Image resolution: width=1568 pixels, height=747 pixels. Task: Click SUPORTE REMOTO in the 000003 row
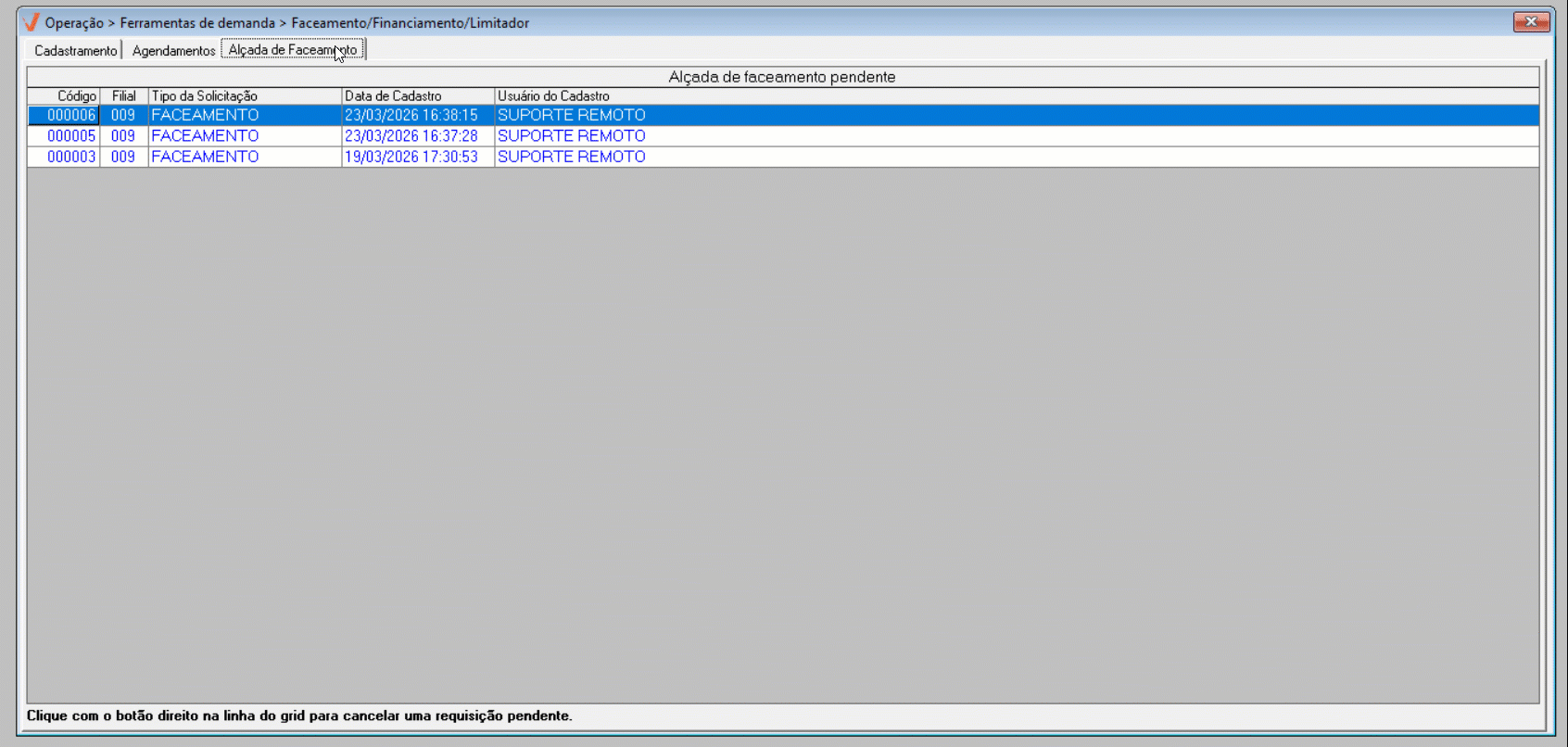(572, 157)
